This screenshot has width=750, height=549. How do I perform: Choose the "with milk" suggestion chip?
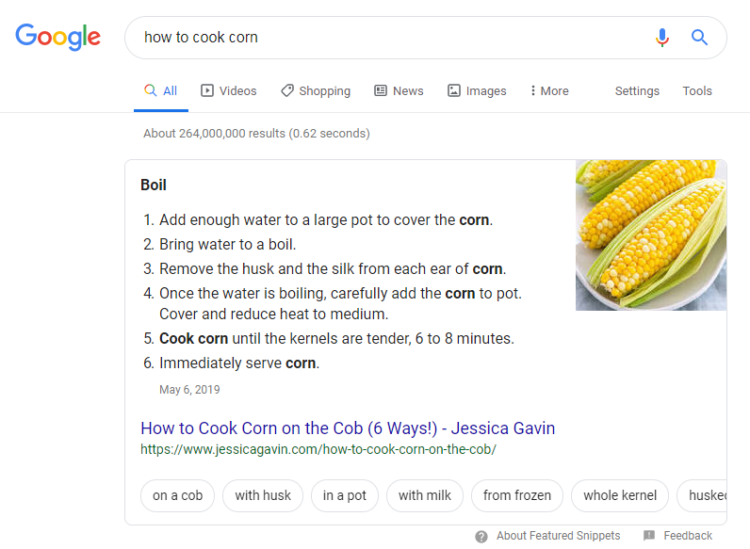tap(424, 495)
